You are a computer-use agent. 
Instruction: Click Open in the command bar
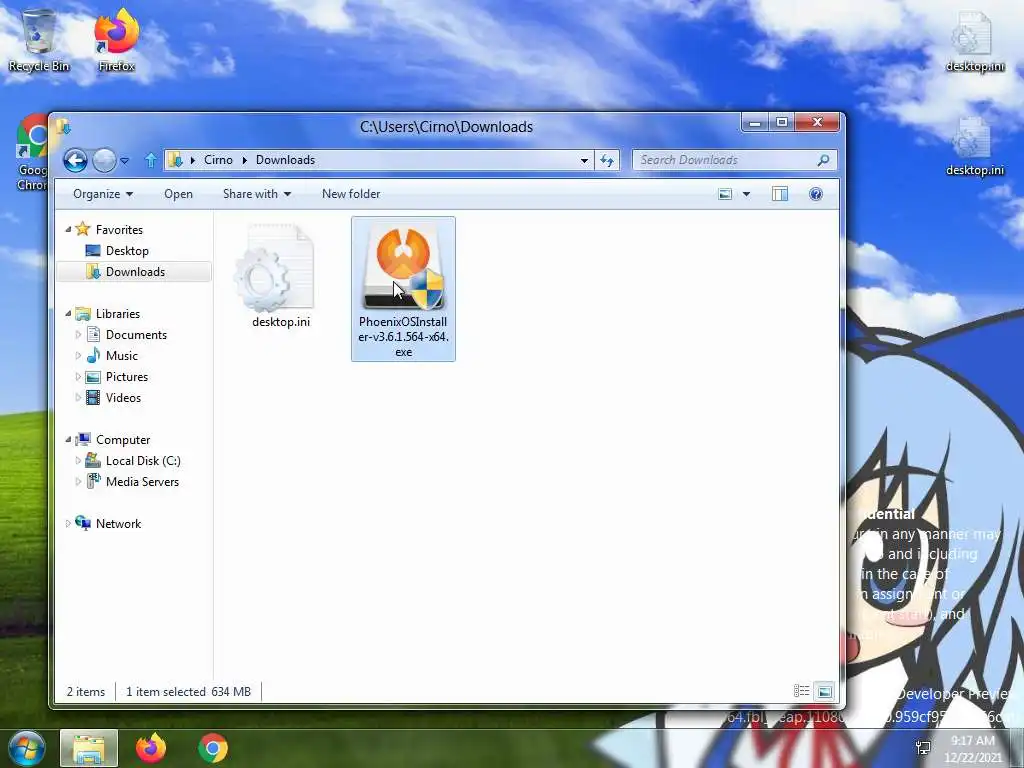[x=178, y=194]
